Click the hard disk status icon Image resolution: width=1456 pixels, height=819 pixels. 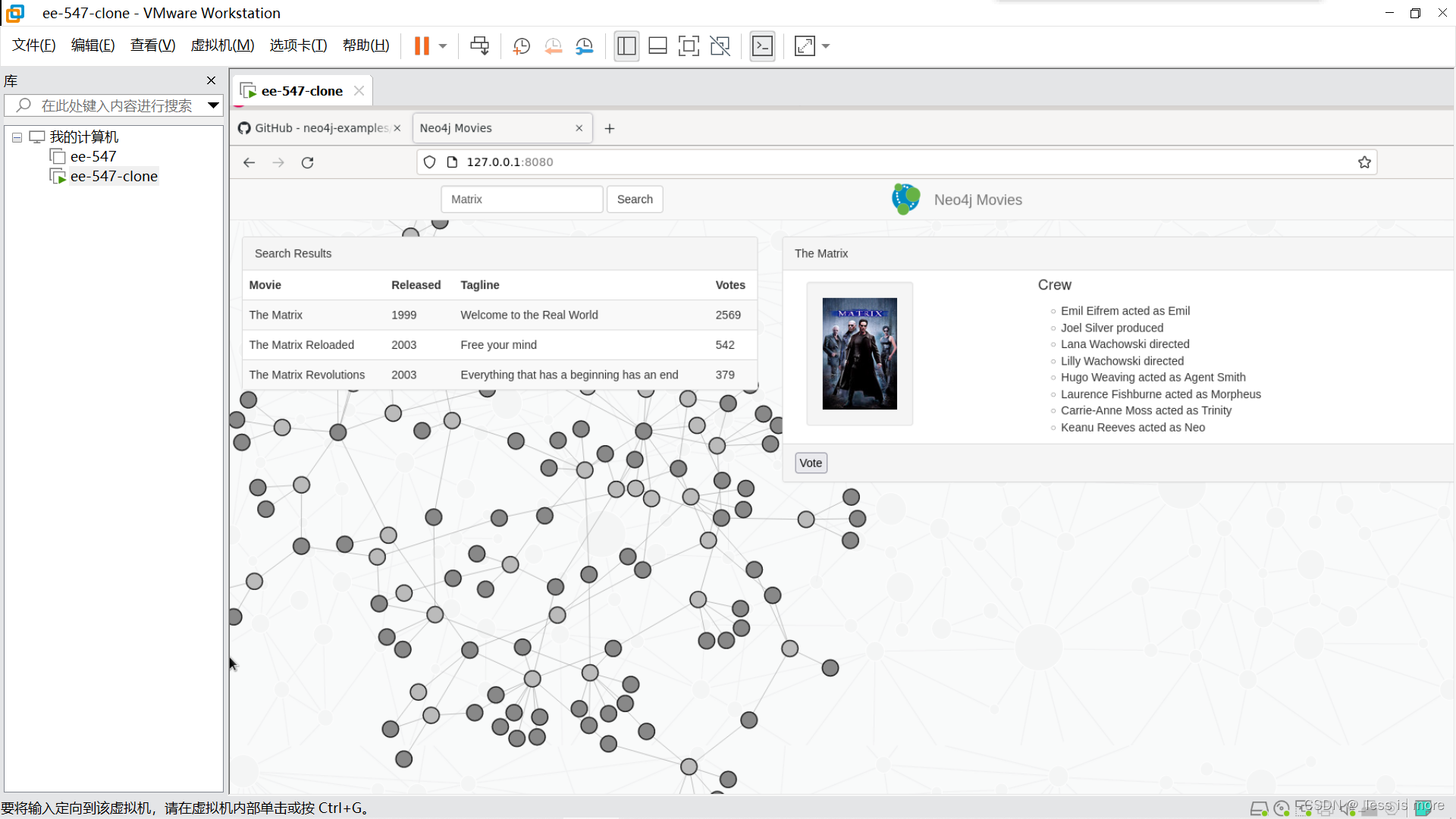pos(1259,808)
